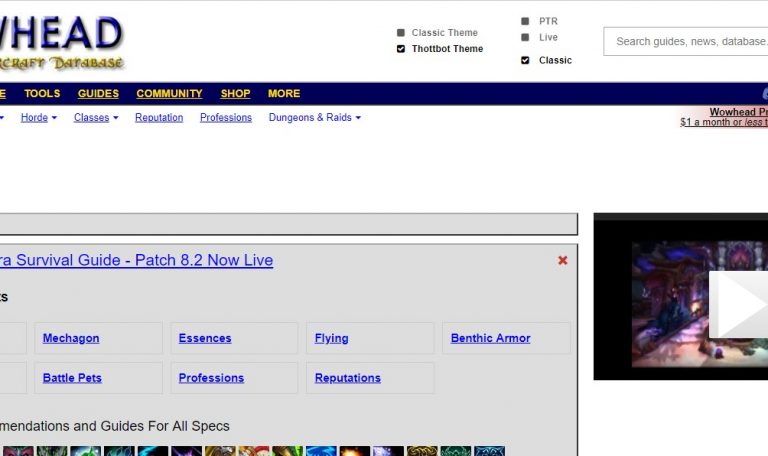Open the Classes dropdown menu
Viewport: 768px width, 456px height.
(x=96, y=118)
